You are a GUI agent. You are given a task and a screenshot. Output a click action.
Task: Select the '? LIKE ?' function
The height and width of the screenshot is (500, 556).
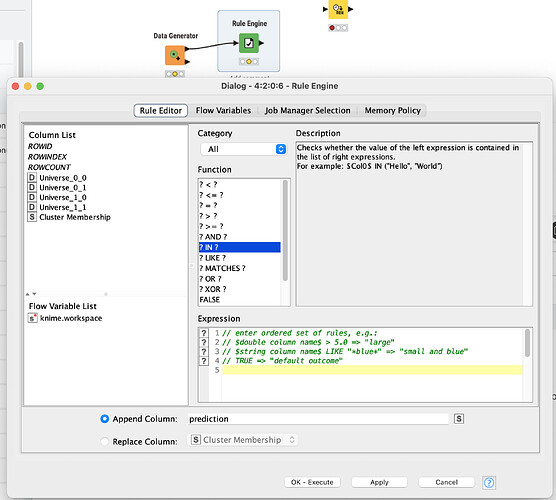(240, 258)
